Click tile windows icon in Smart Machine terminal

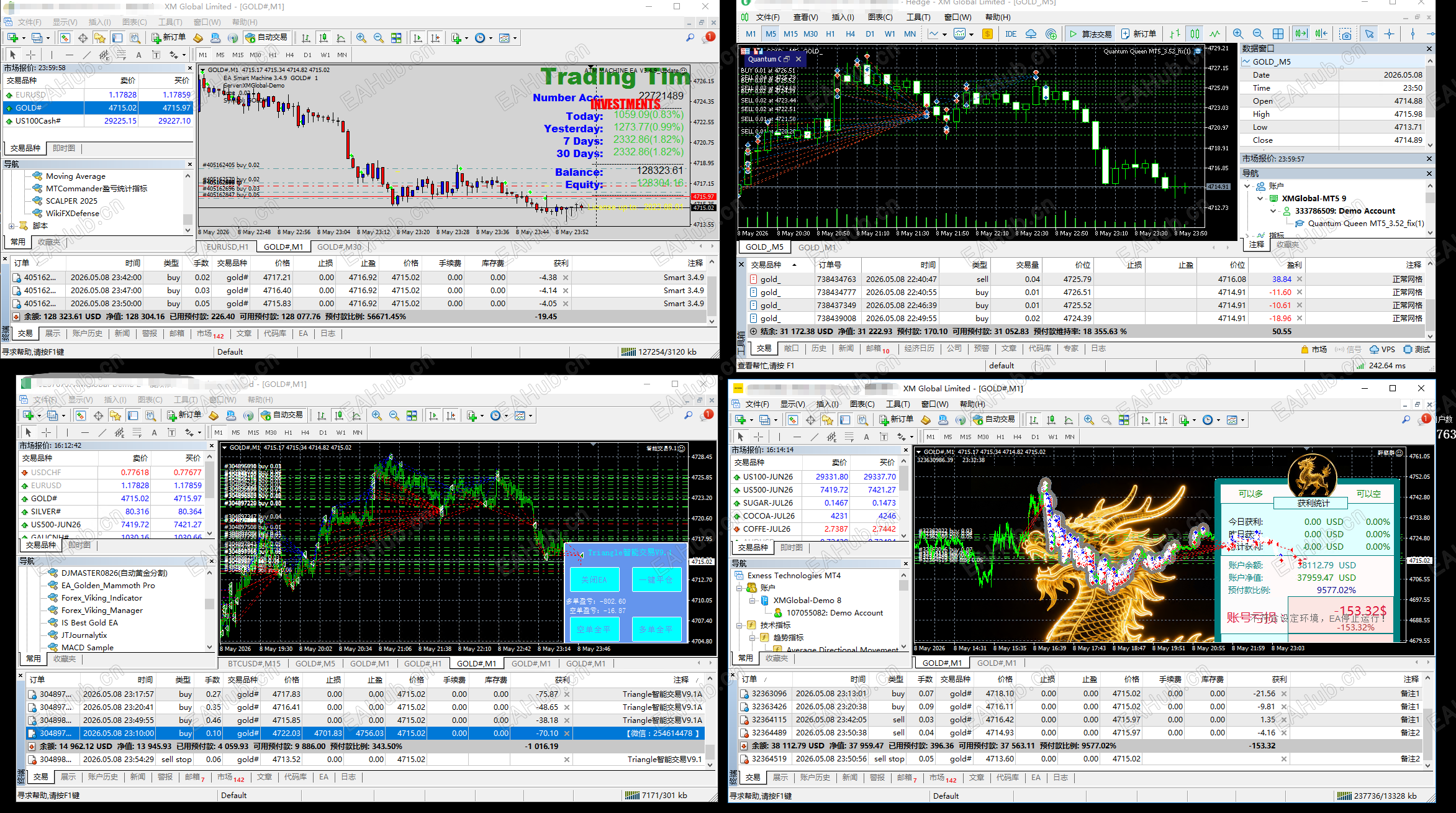396,39
